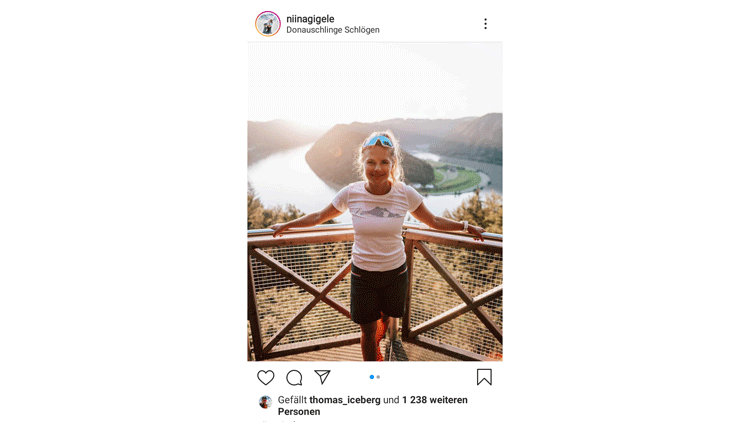Open comments via the speech bubble icon
This screenshot has height=422, width=750.
click(294, 378)
